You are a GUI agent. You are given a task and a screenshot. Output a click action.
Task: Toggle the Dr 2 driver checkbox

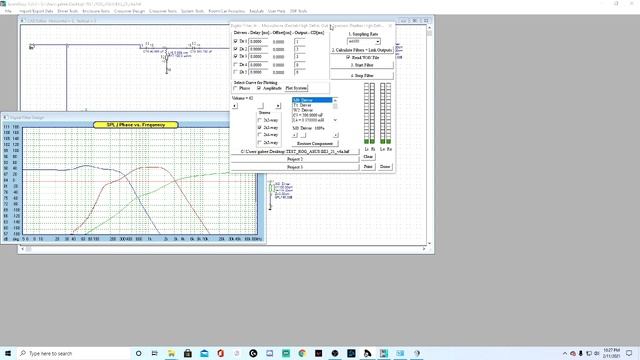tap(236, 49)
